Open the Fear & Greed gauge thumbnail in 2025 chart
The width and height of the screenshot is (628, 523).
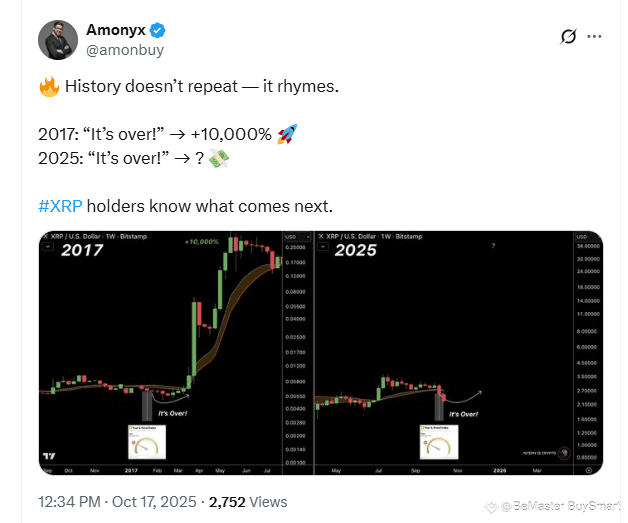tap(439, 442)
